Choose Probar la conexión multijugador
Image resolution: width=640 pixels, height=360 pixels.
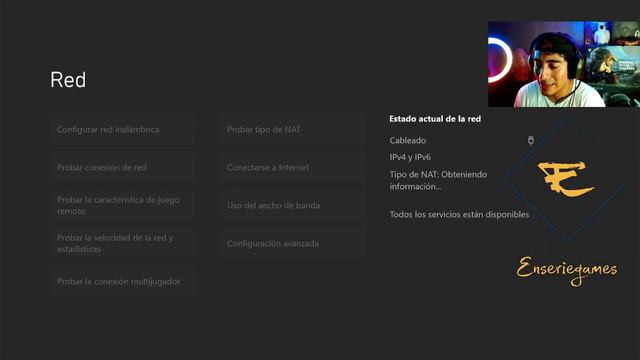pos(123,281)
